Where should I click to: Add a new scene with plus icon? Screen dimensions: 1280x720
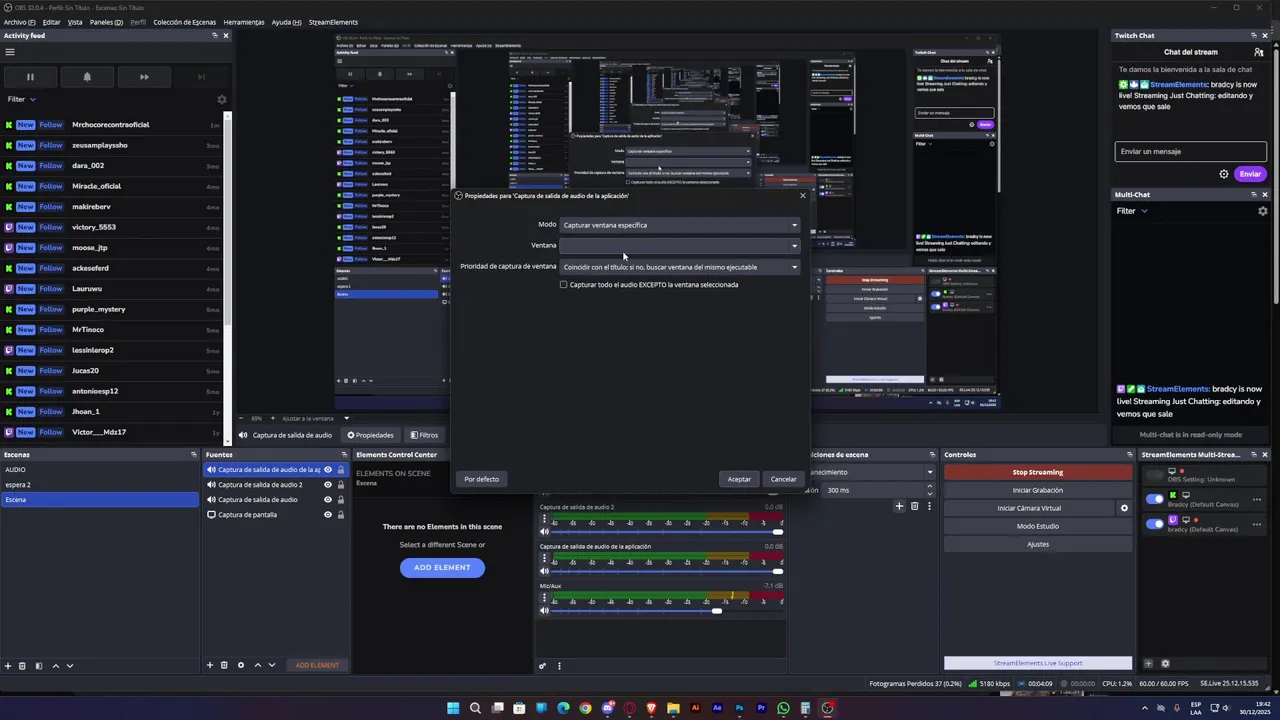click(x=8, y=666)
